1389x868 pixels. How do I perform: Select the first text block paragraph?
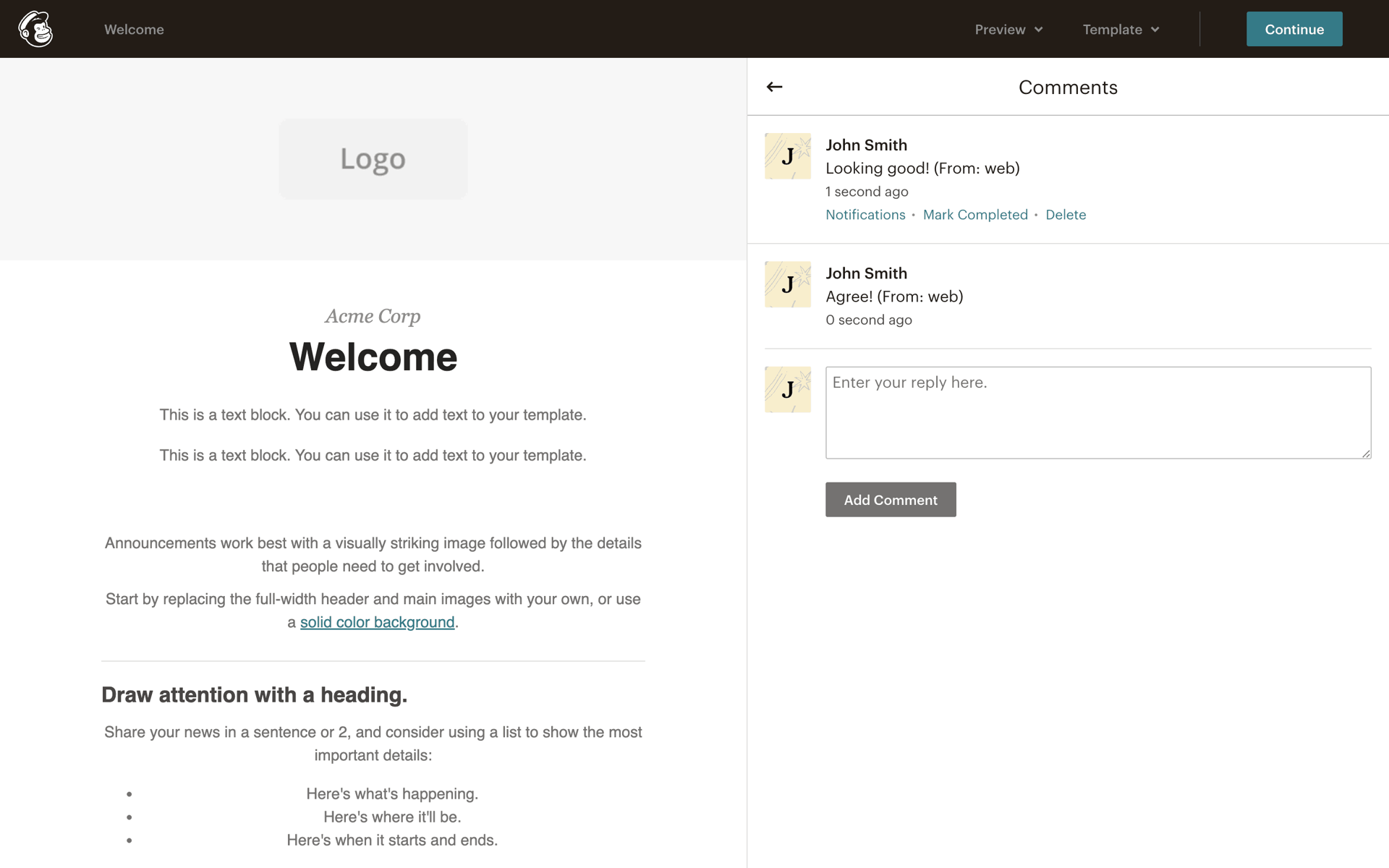click(373, 415)
